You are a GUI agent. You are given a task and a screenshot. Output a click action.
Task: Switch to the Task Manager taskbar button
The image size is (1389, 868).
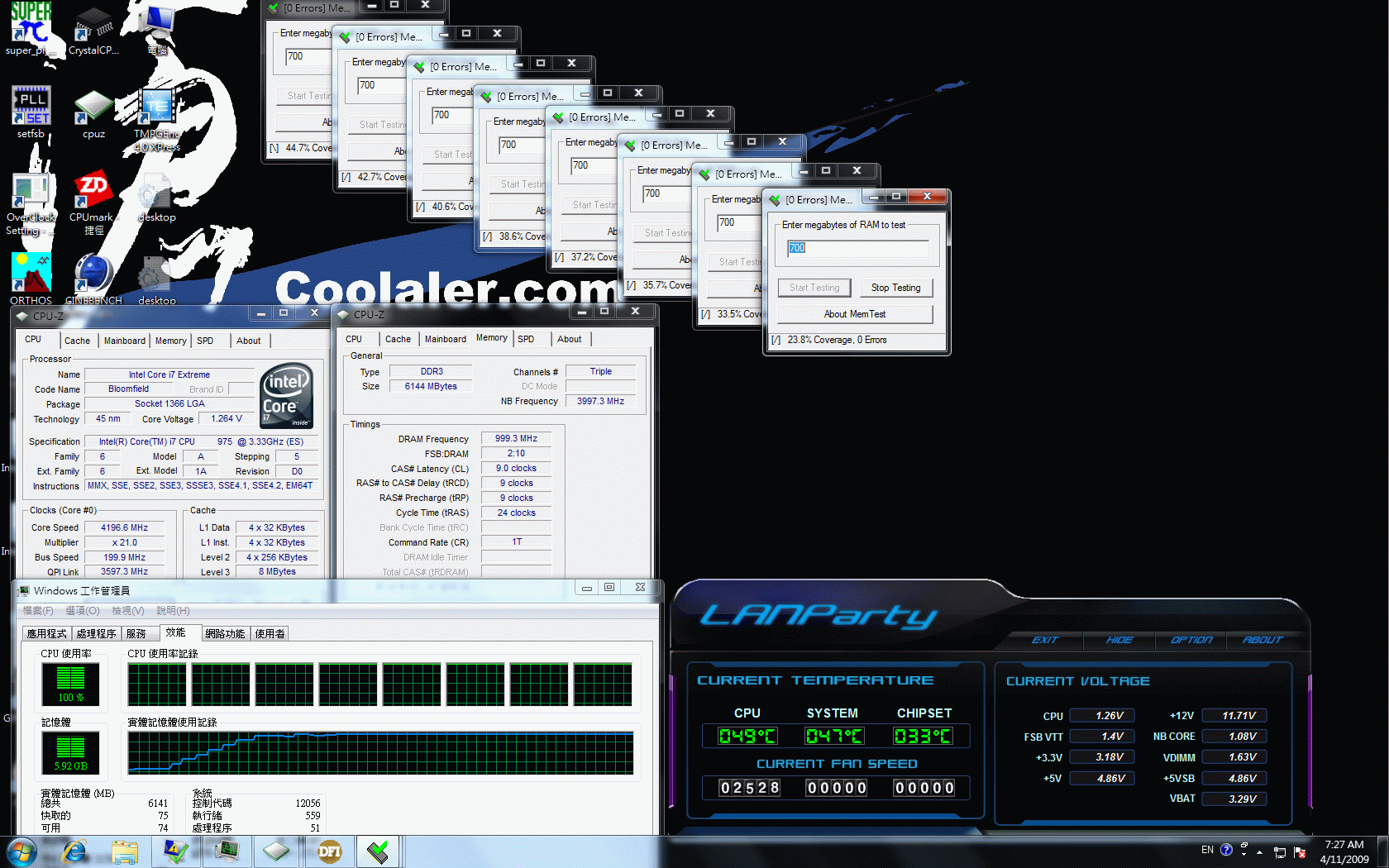pos(226,851)
